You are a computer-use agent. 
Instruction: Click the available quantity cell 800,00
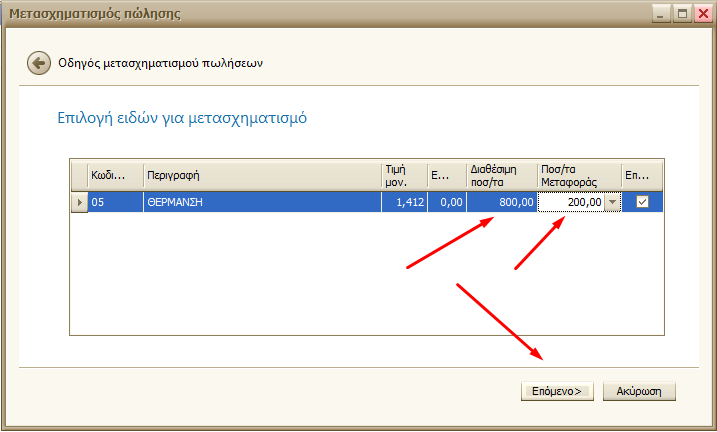click(x=500, y=202)
